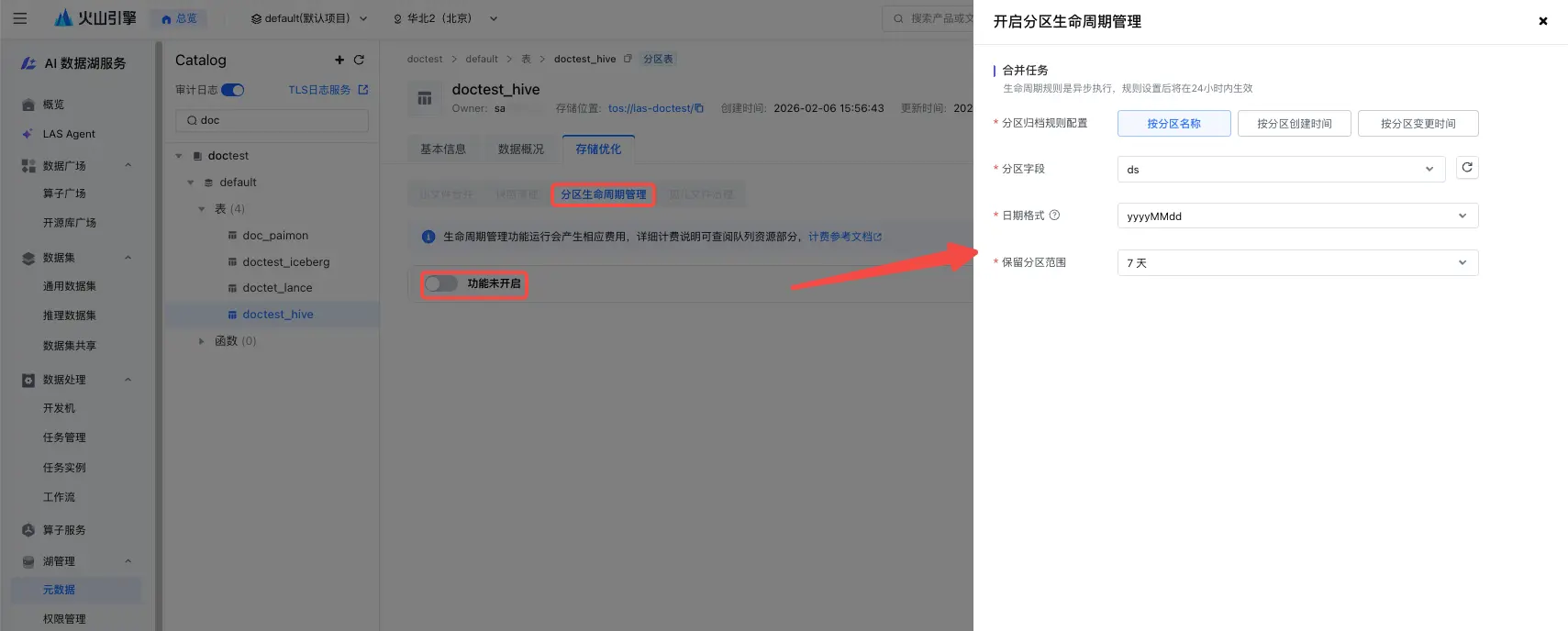1568x631 pixels.
Task: Click the Volcano Engine logo
Action: [95, 17]
